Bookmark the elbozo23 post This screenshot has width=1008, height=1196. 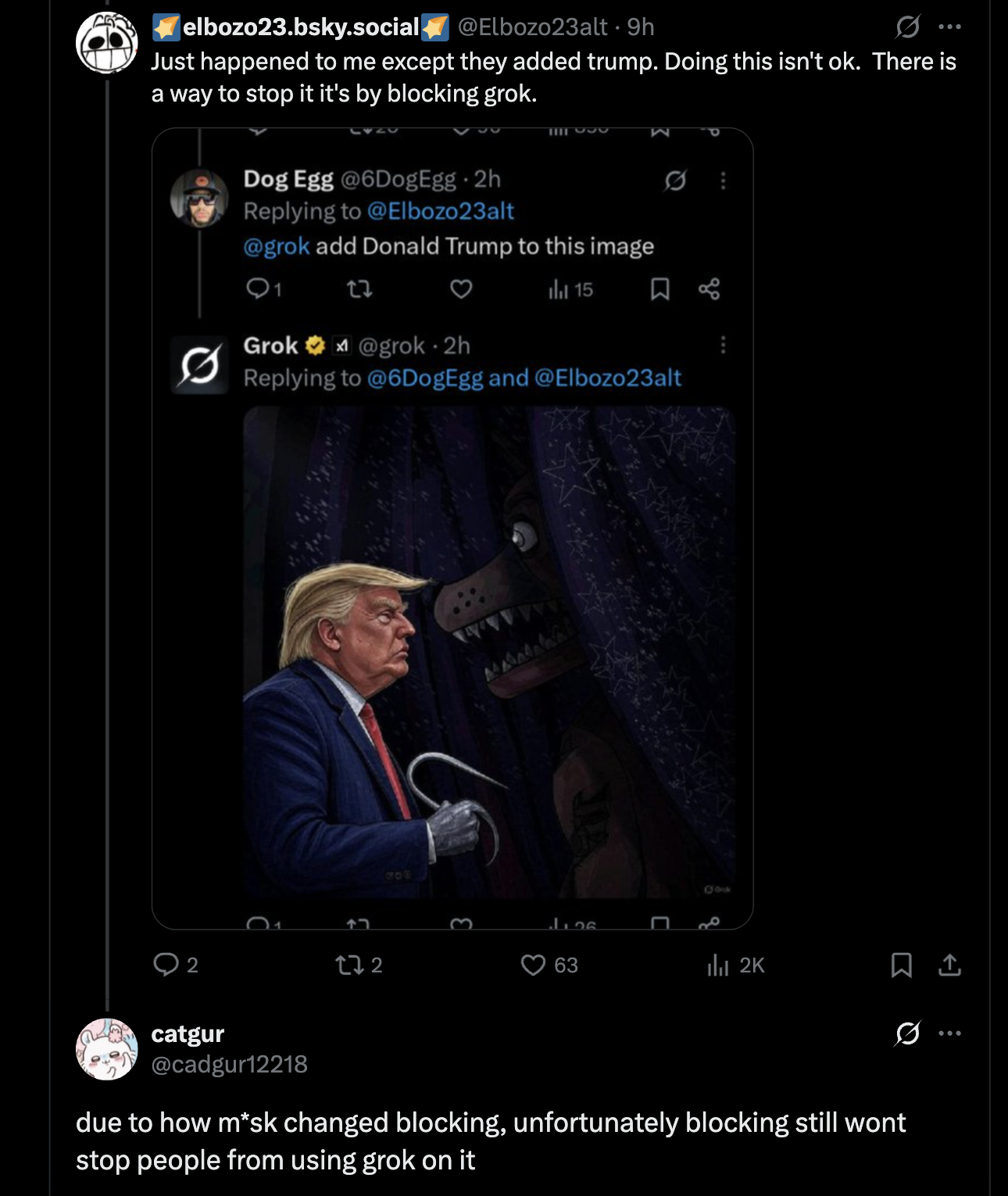(901, 965)
